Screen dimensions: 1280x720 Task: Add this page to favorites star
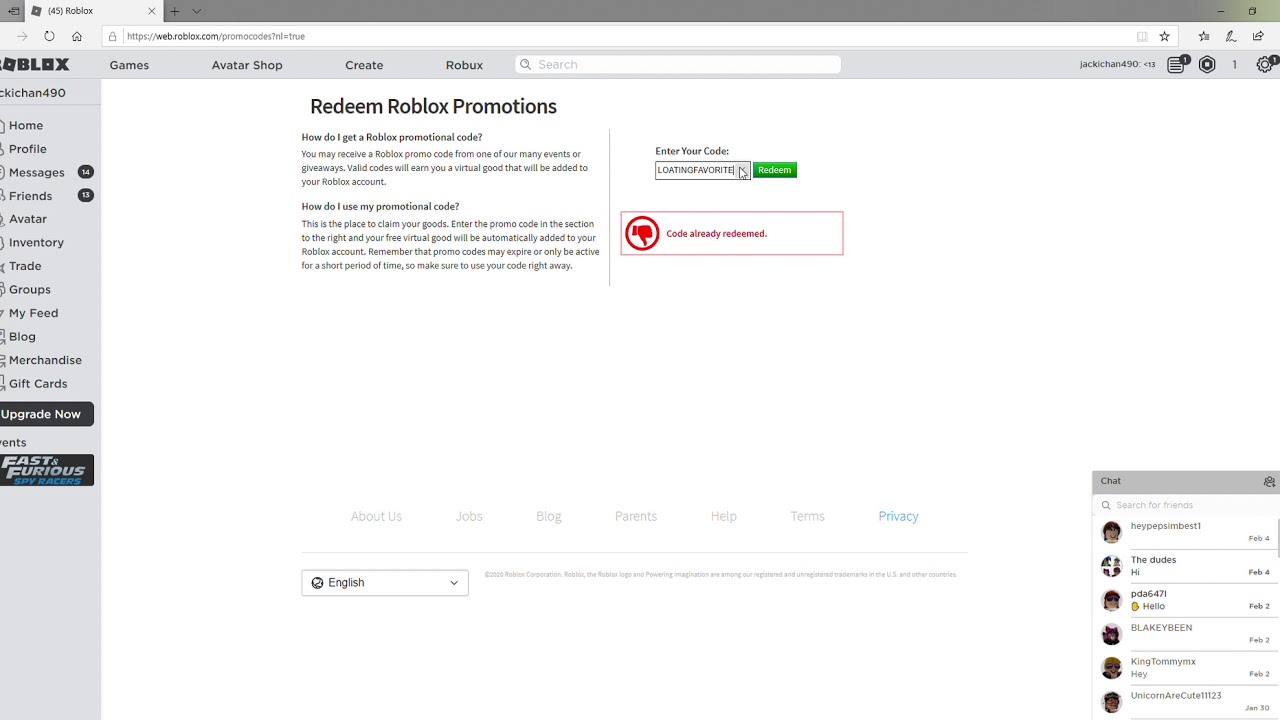[1164, 36]
